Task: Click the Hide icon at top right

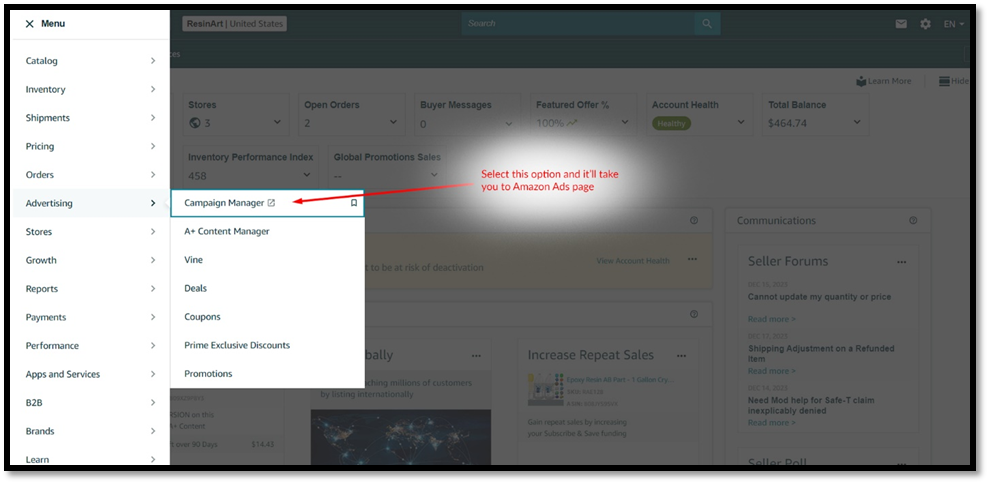Action: tap(944, 81)
